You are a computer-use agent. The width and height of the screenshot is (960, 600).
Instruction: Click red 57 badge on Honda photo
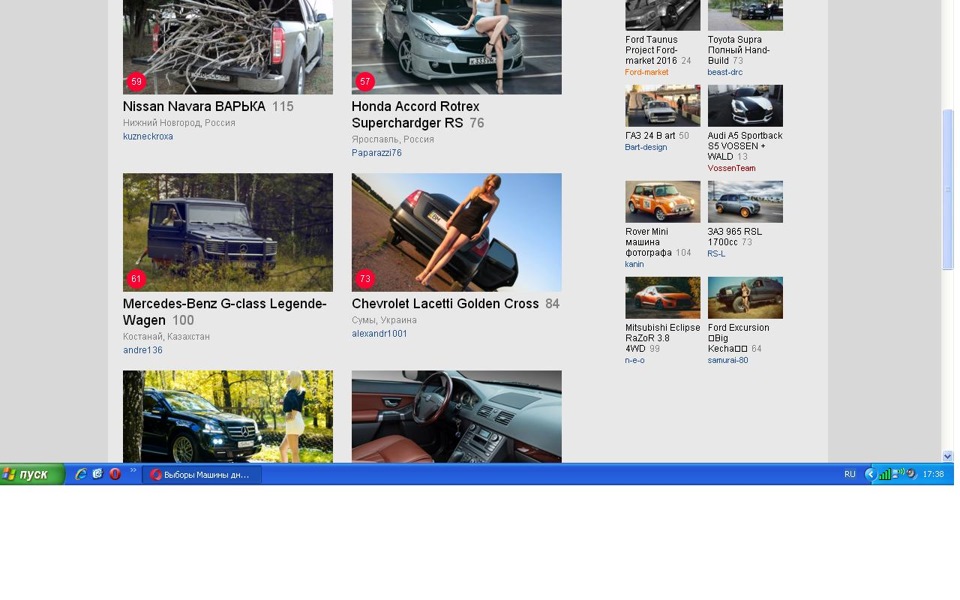click(x=365, y=81)
